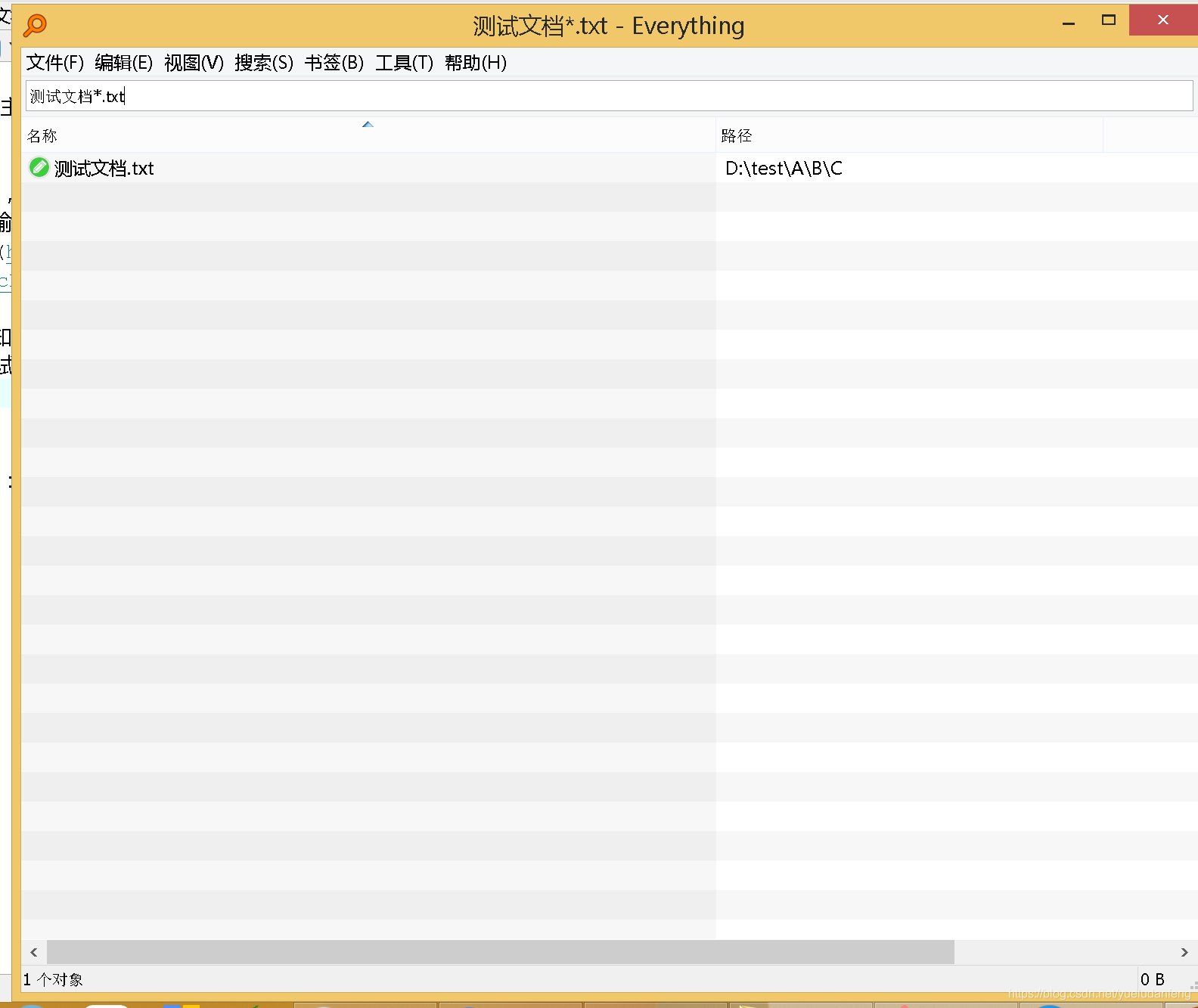
Task: Maximize the Everything window
Action: click(x=1109, y=20)
